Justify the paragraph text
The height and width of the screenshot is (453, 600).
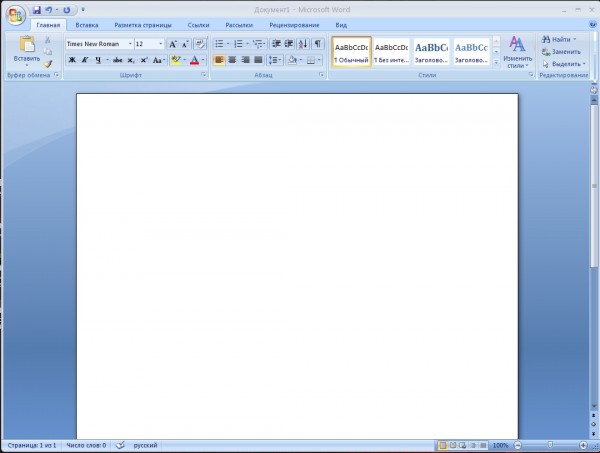tap(258, 60)
